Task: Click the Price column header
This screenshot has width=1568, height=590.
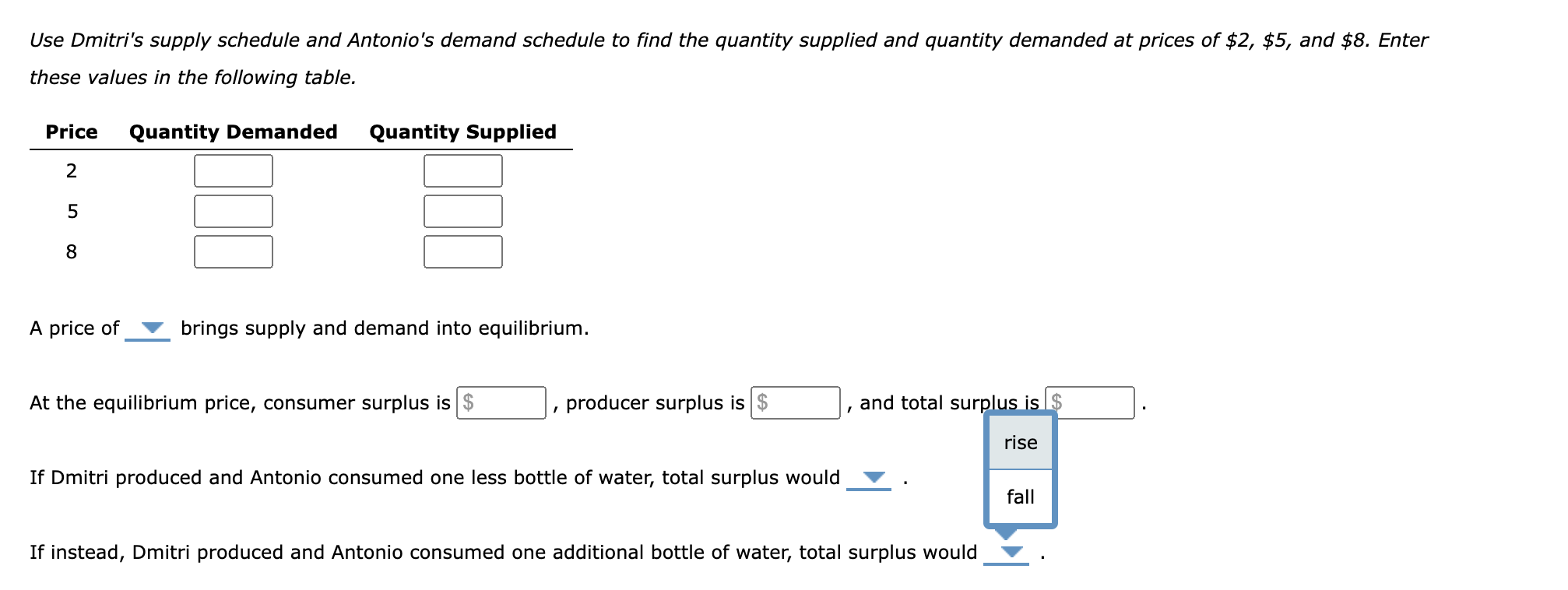Action: click(71, 132)
